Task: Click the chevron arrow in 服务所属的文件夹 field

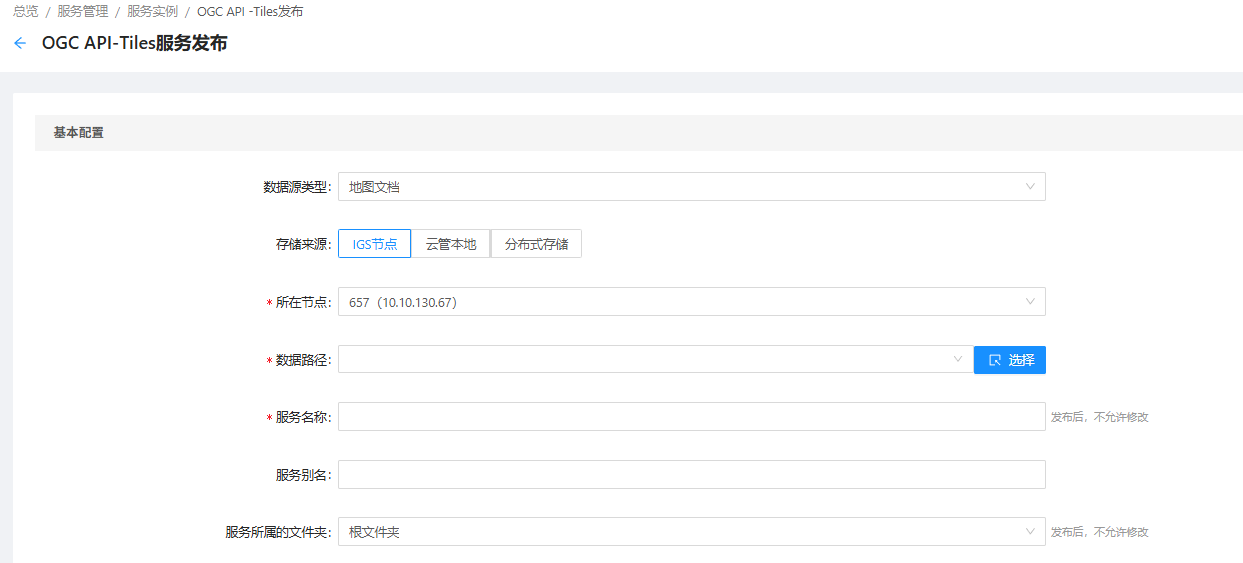Action: 1030,532
